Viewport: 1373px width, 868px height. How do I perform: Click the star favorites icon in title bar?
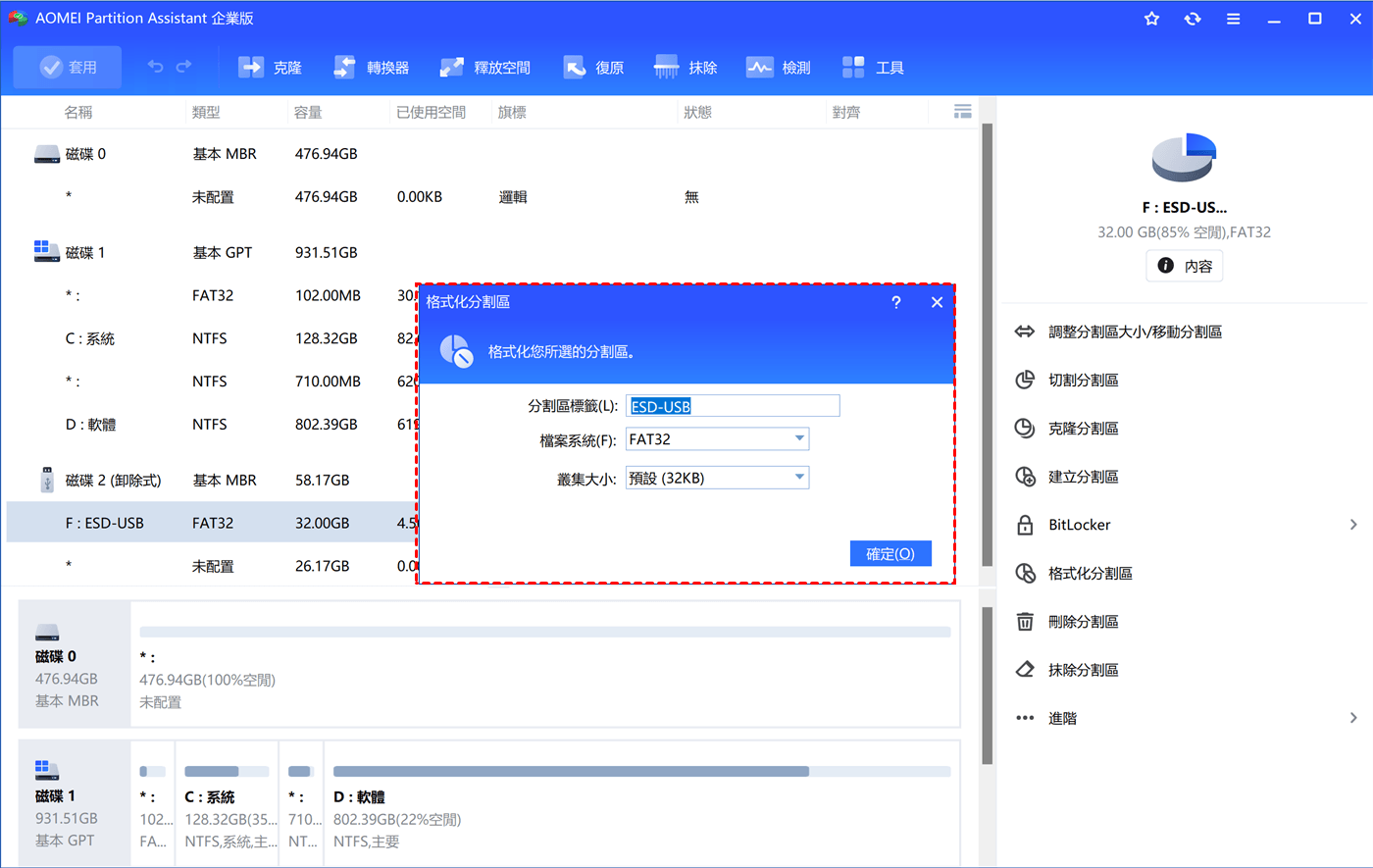1152,19
